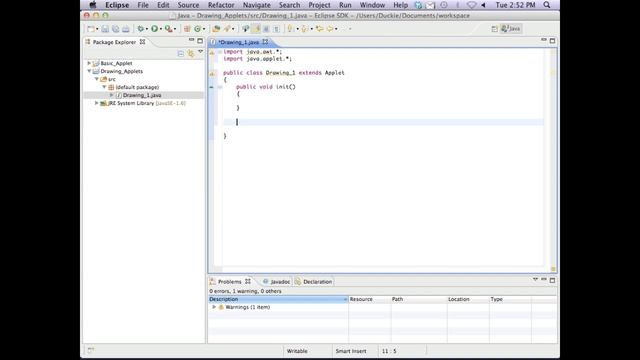Click warning marker beside class declaration line

(212, 73)
